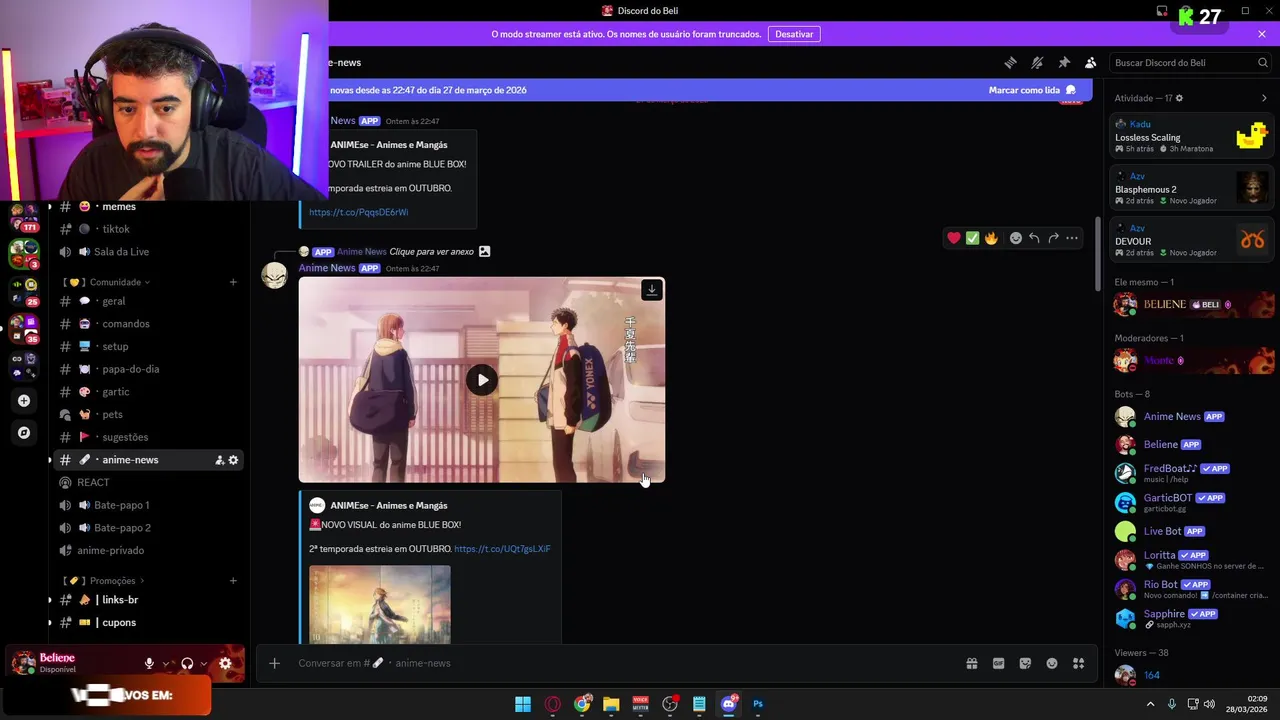This screenshot has width=1280, height=720.
Task: Open the Blue Box visual image thumbnail
Action: 380,604
